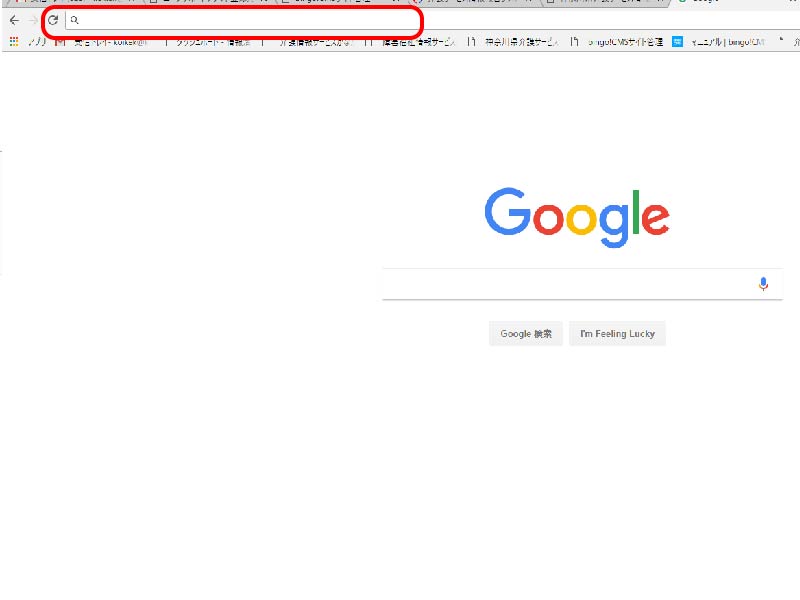Start voice search with microphone icon

(763, 284)
